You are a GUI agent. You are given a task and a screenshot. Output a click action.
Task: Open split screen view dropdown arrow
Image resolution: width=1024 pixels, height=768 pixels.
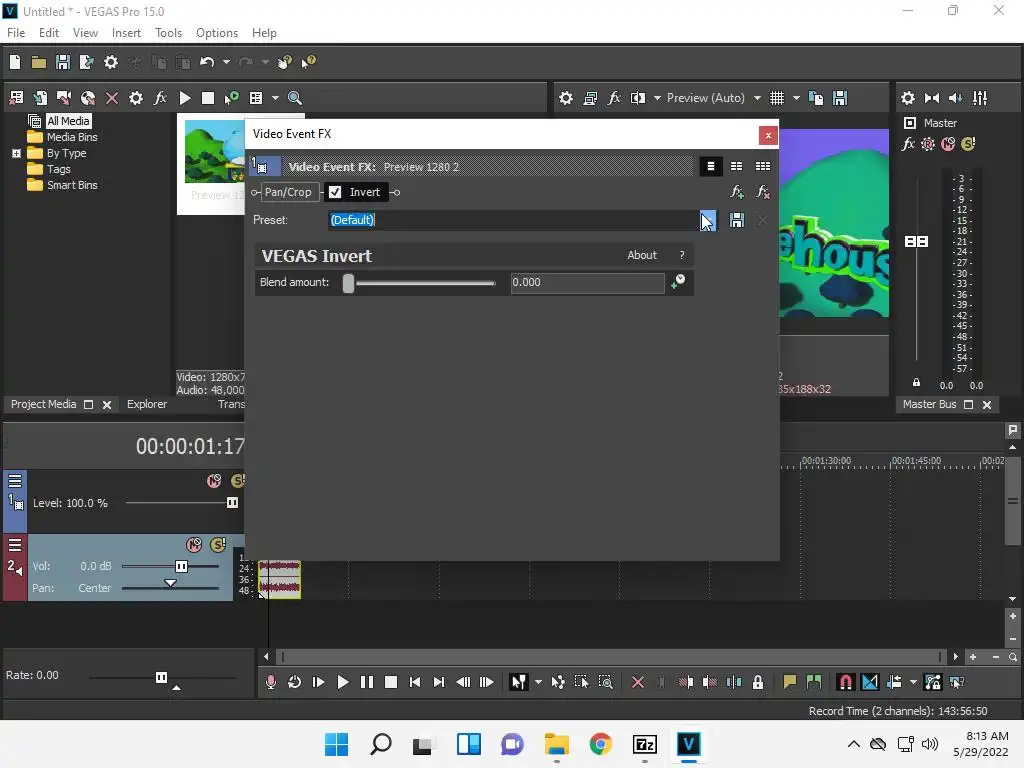tap(657, 98)
